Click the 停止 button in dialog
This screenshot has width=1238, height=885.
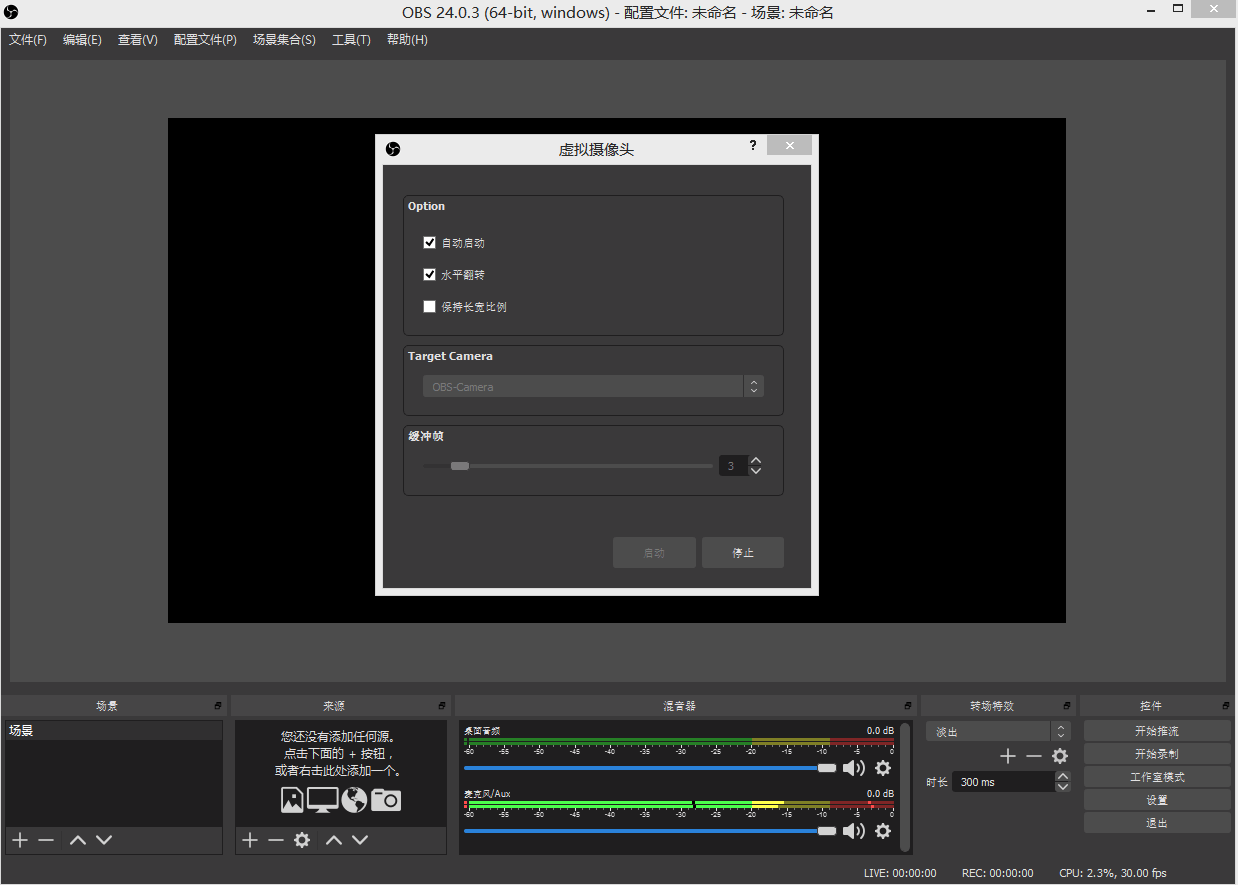coord(743,553)
